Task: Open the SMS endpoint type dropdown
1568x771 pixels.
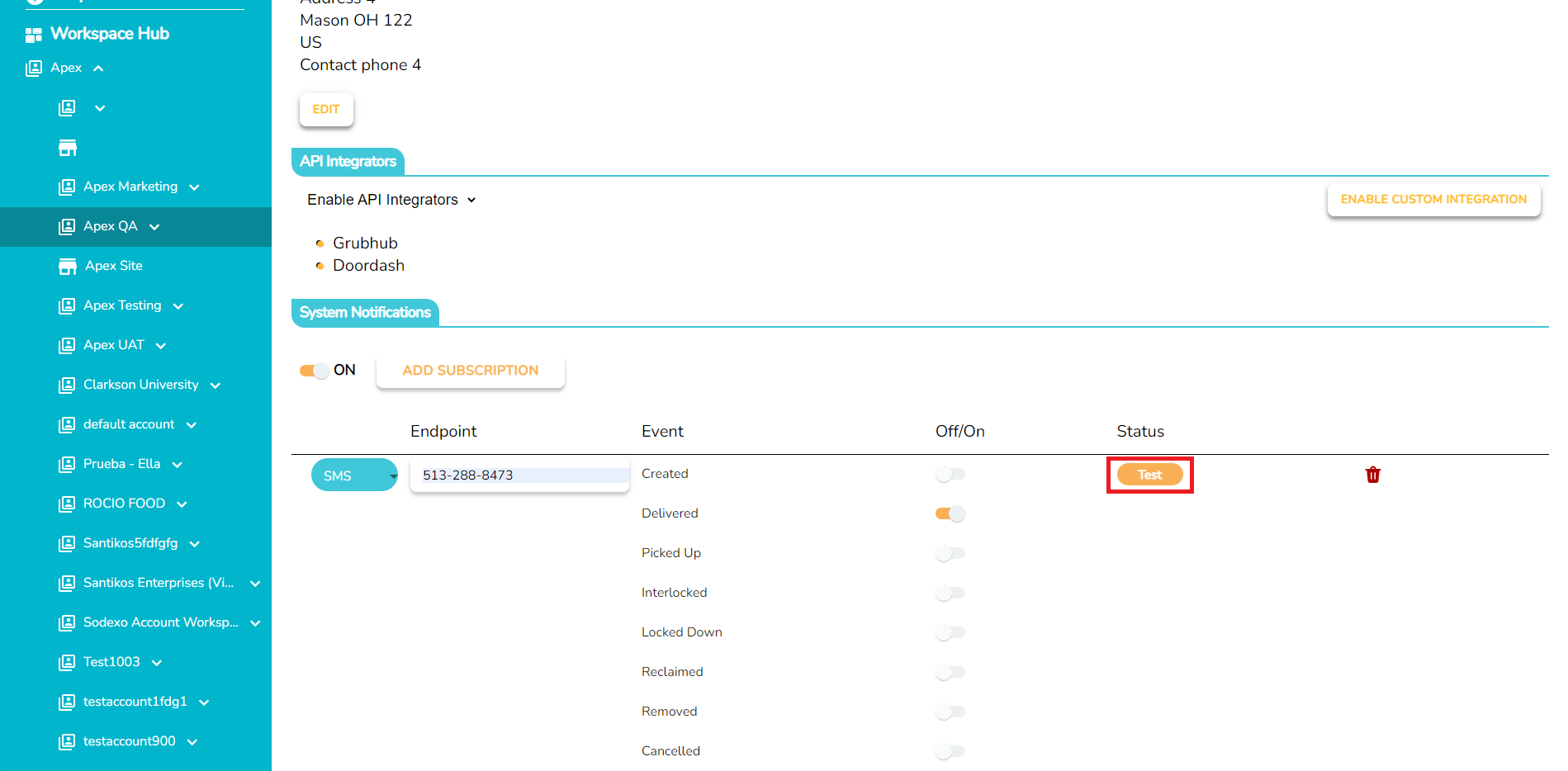Action: pyautogui.click(x=354, y=475)
